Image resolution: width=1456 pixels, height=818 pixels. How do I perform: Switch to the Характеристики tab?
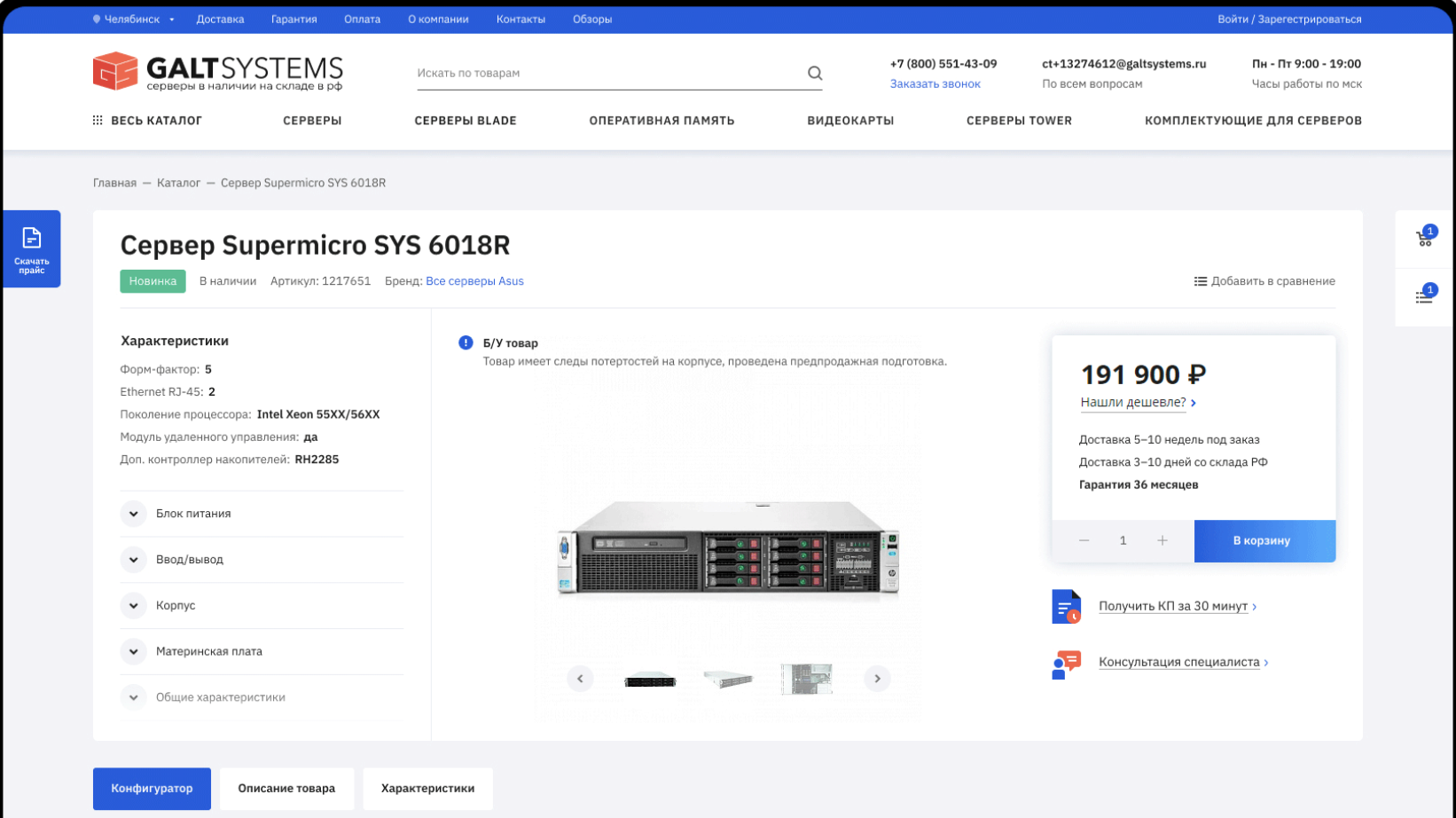(x=427, y=789)
